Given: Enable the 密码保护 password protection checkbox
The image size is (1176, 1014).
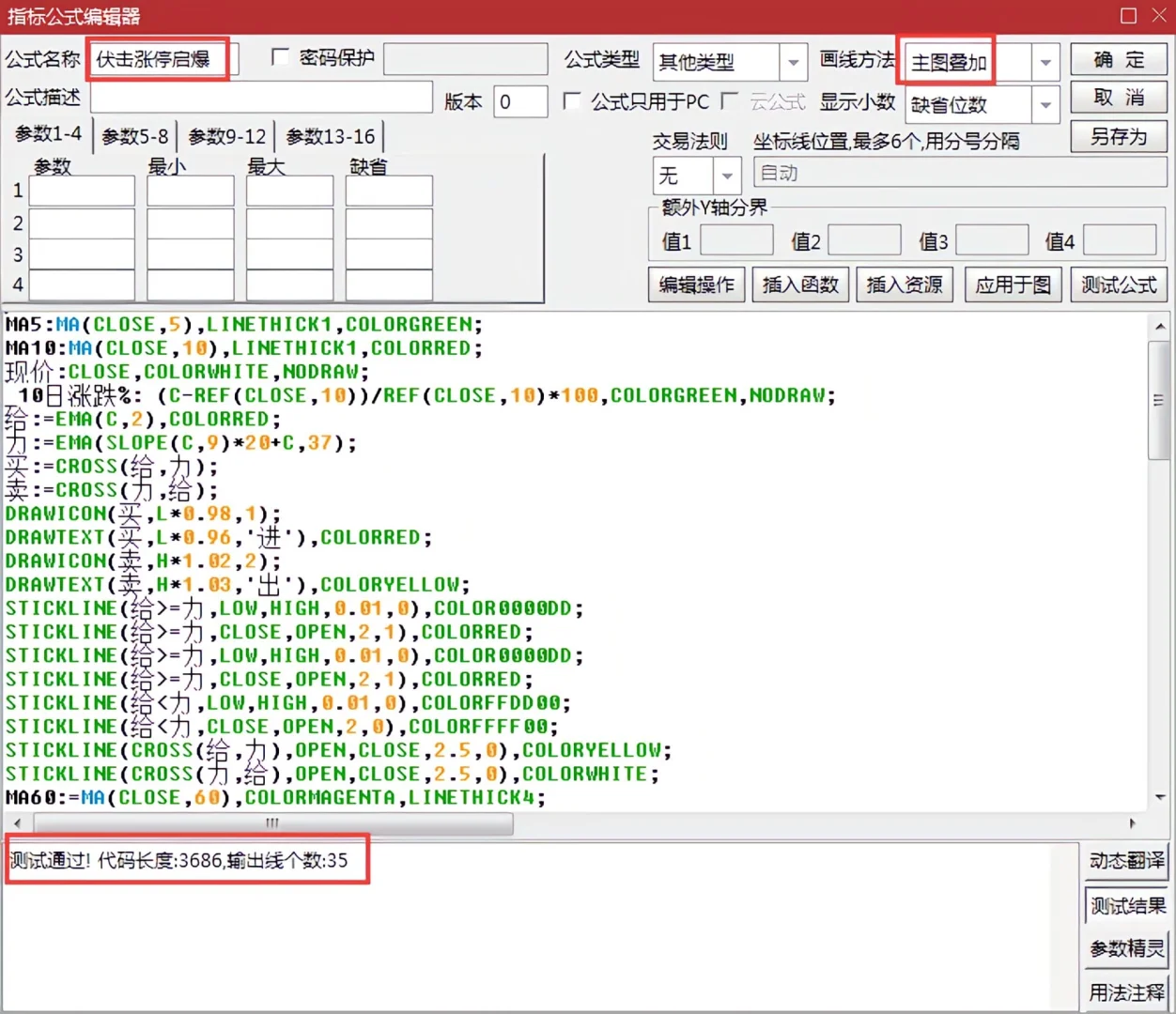Looking at the screenshot, I should [x=280, y=57].
